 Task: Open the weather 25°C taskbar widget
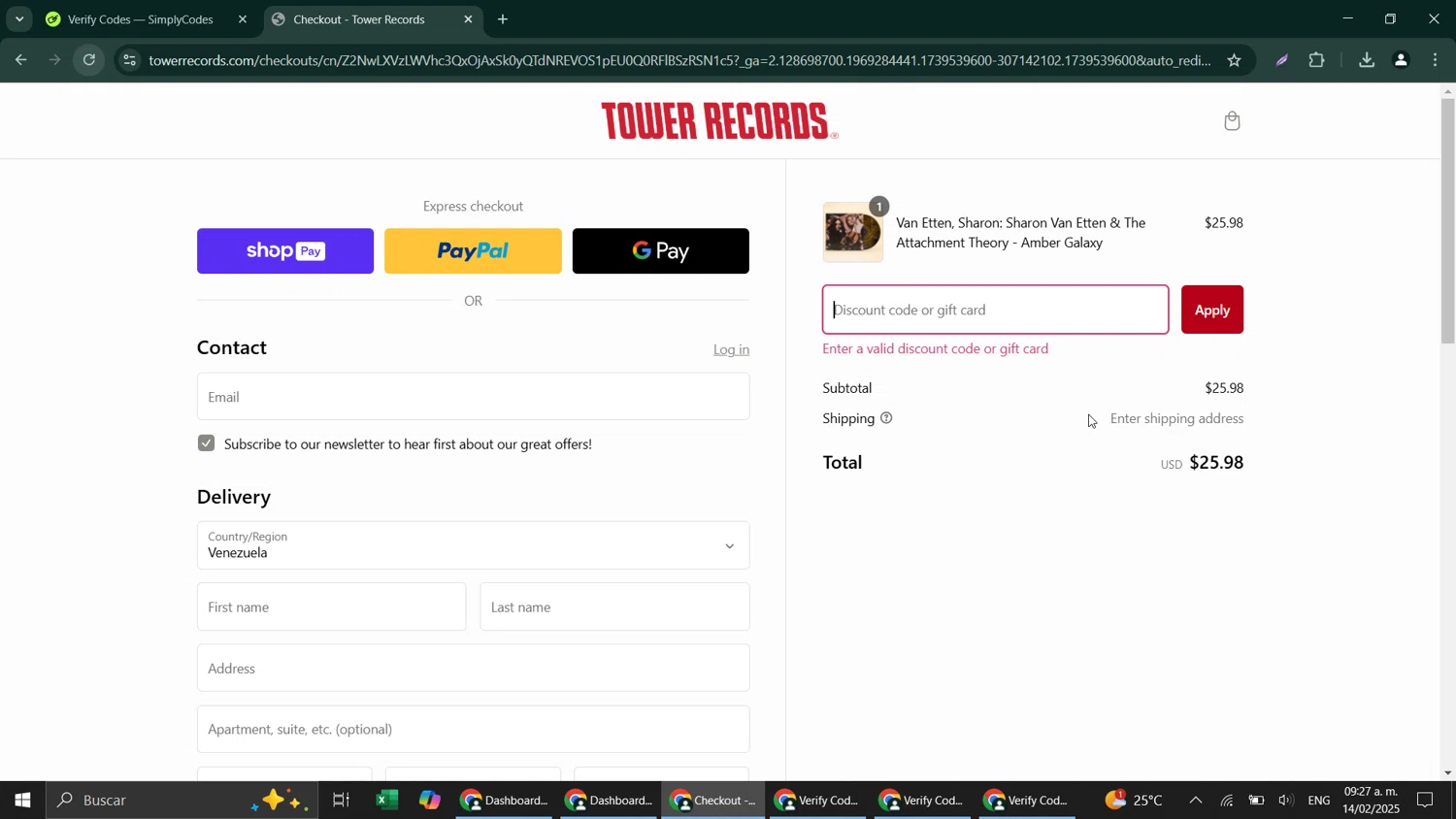tap(1134, 801)
